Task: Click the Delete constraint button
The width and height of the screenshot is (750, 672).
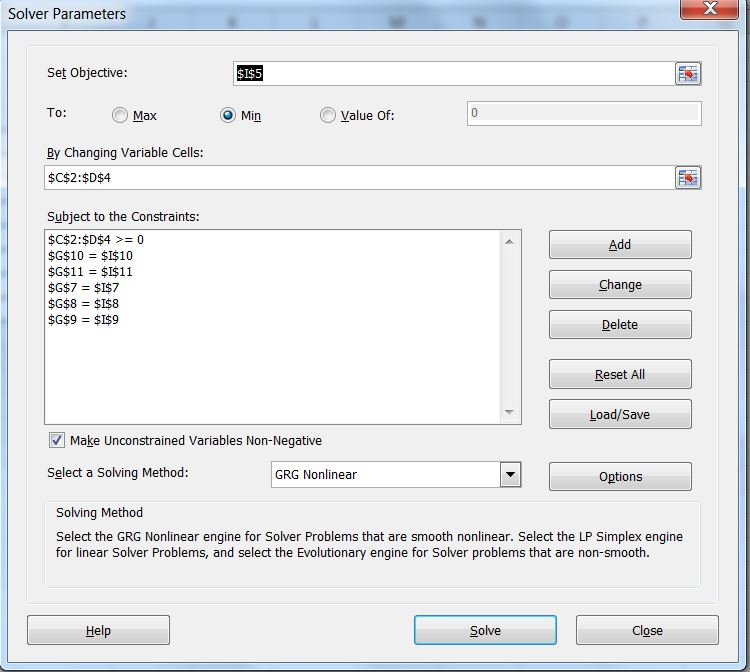Action: coord(620,325)
